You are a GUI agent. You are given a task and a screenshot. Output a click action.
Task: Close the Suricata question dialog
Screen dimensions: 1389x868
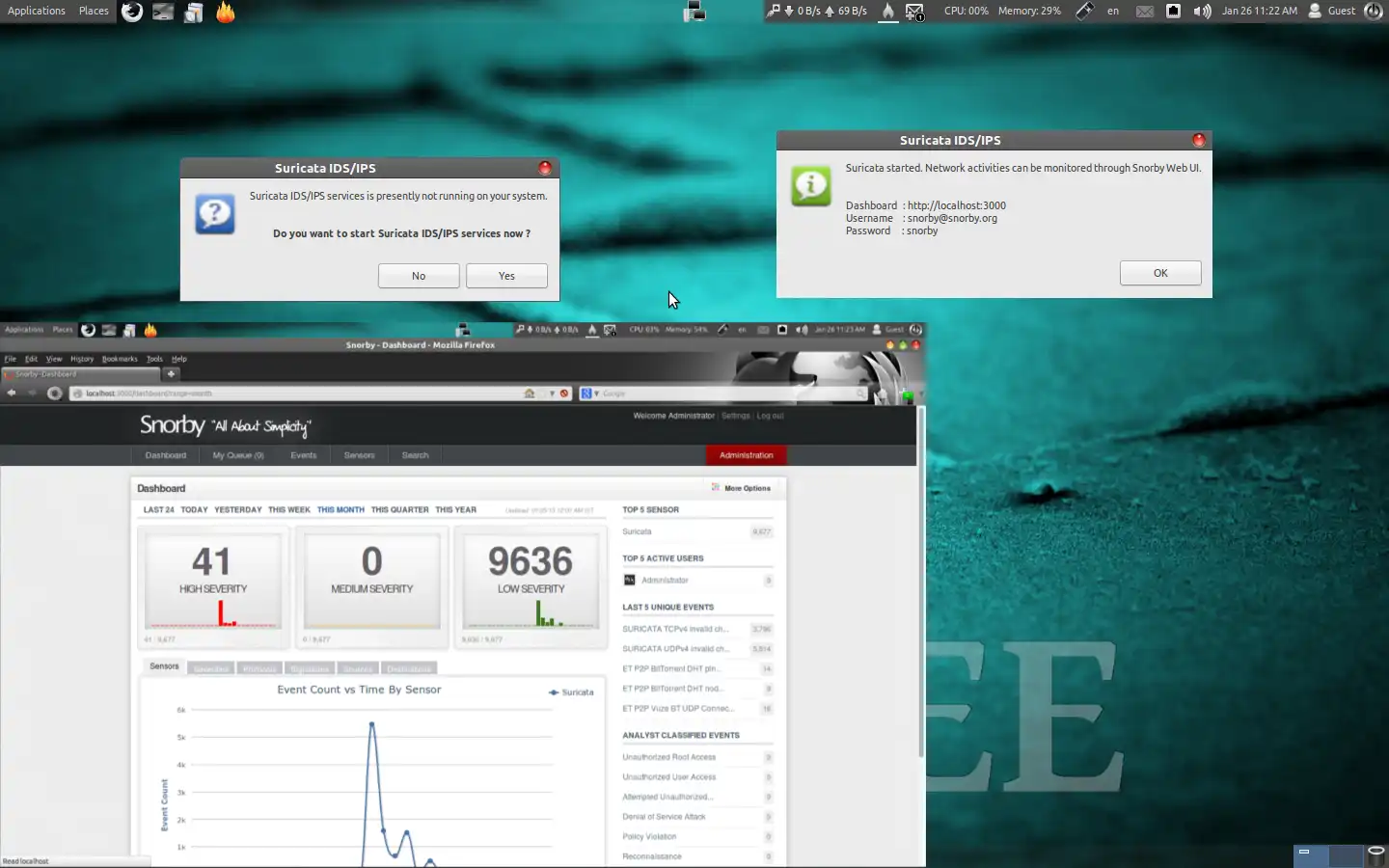click(x=545, y=168)
